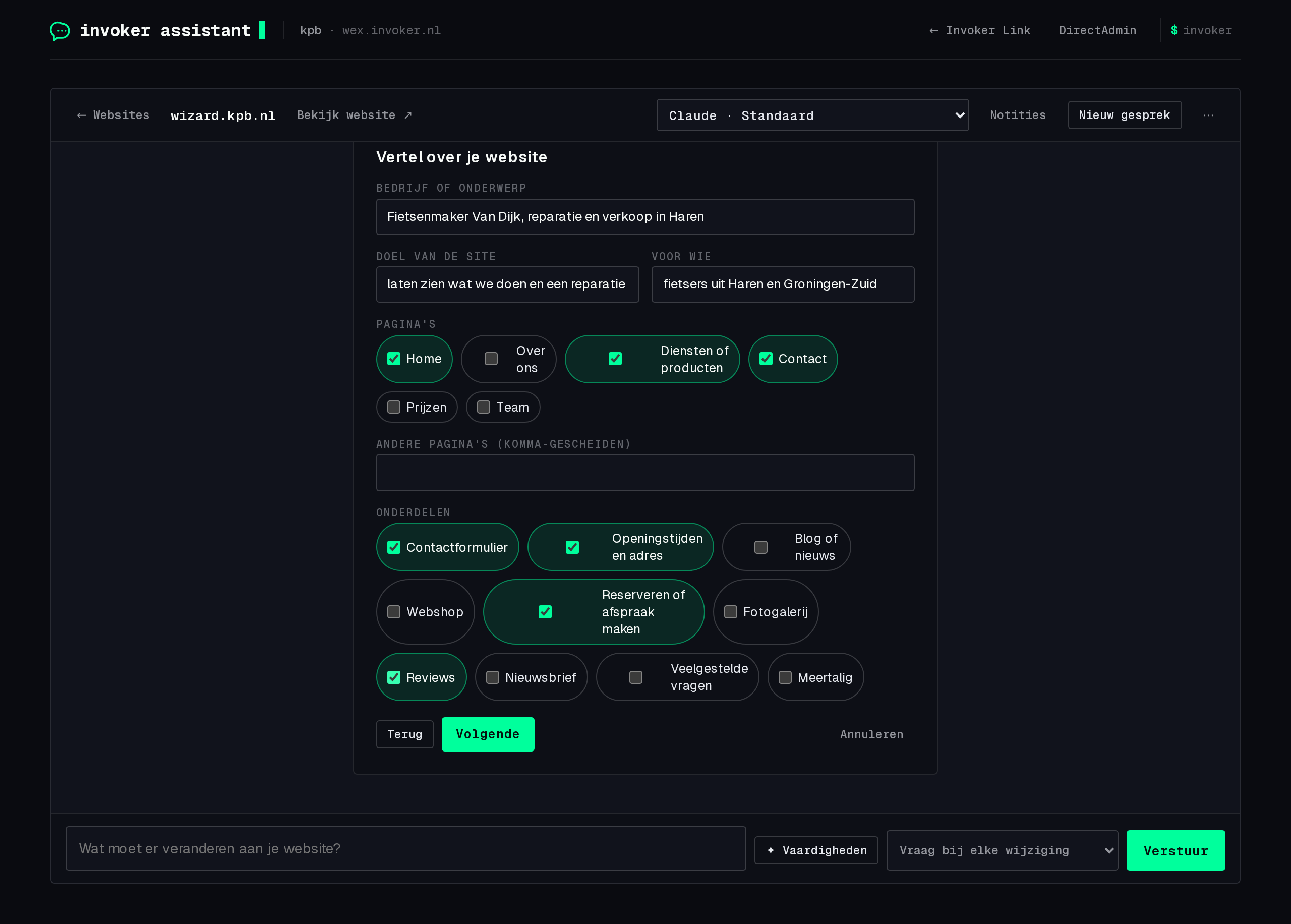This screenshot has width=1291, height=924.
Task: Click the Voor wie input field
Action: (x=783, y=284)
